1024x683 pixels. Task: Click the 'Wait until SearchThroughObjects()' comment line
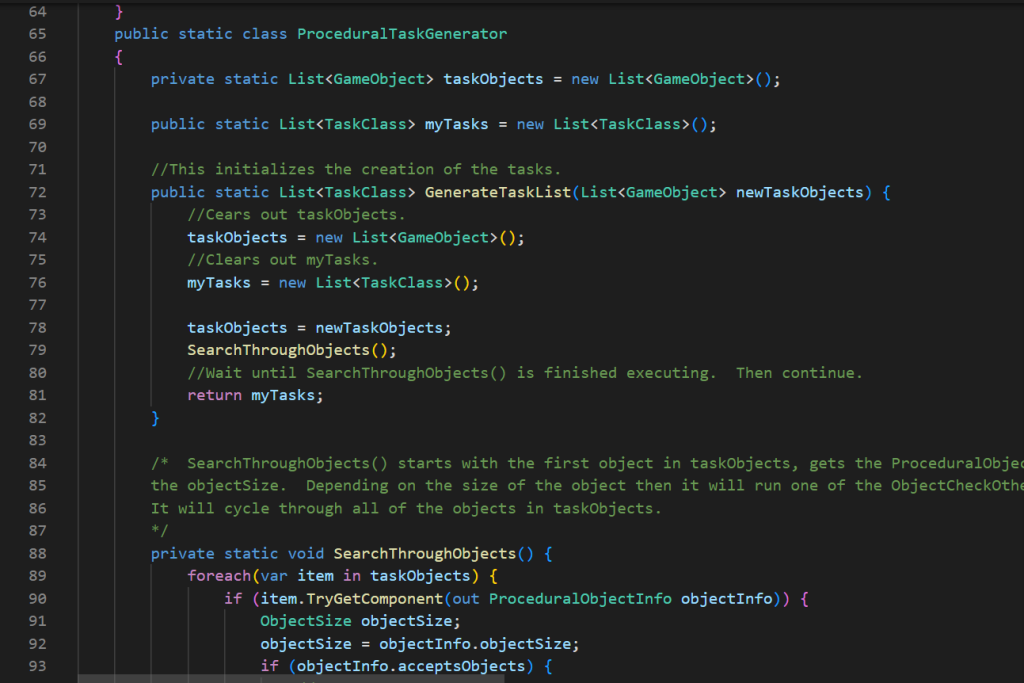coord(524,373)
